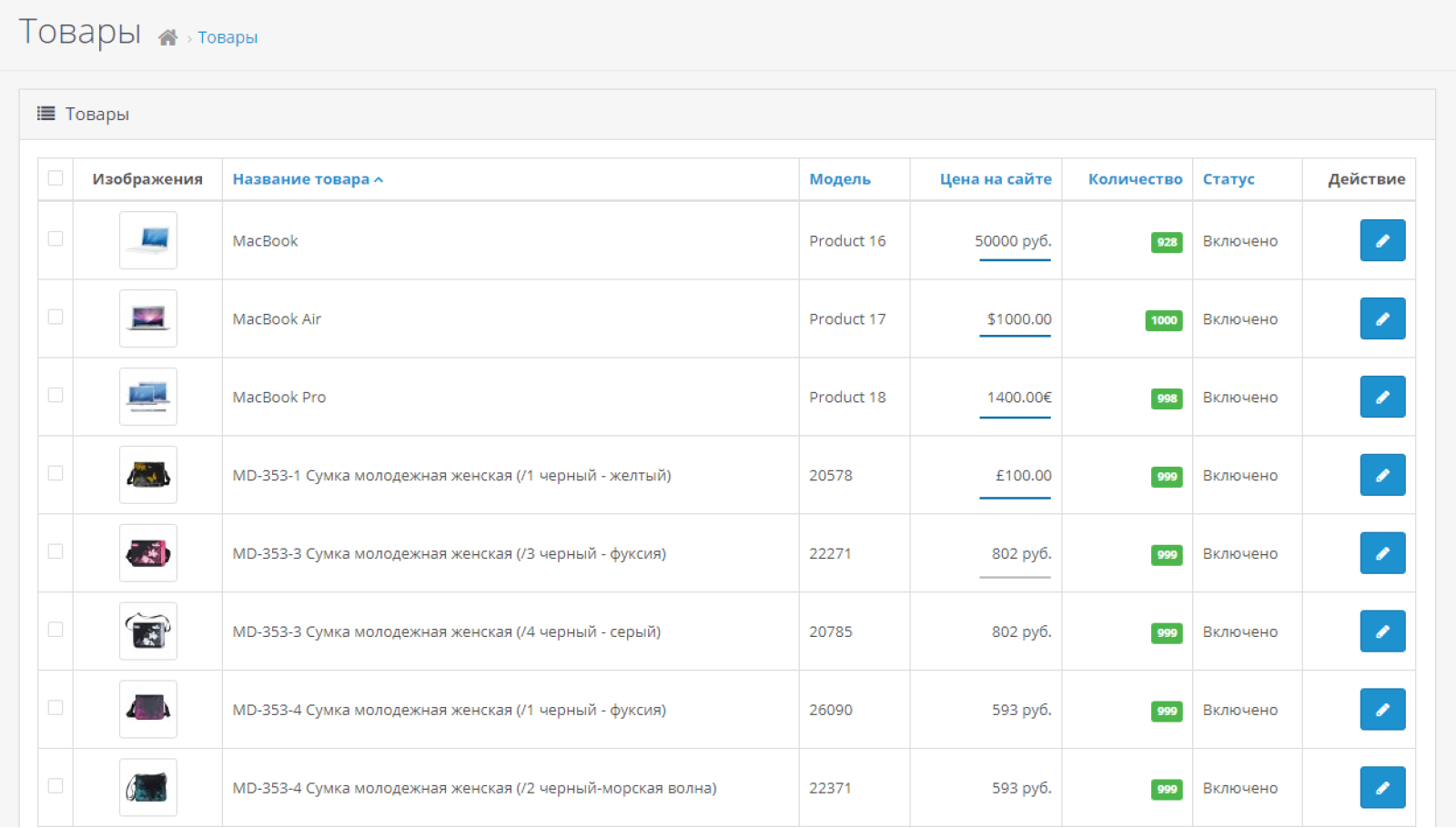Viewport: 1456px width, 828px height.
Task: Select the MacBook Air row checkbox
Action: pos(56,318)
